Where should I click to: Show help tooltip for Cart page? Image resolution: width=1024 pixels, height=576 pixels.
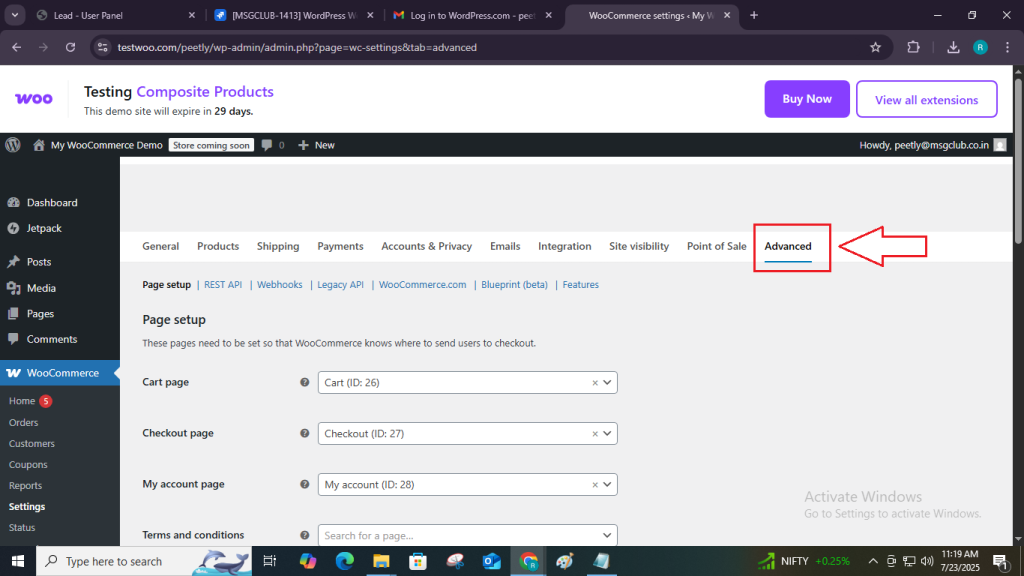[304, 383]
